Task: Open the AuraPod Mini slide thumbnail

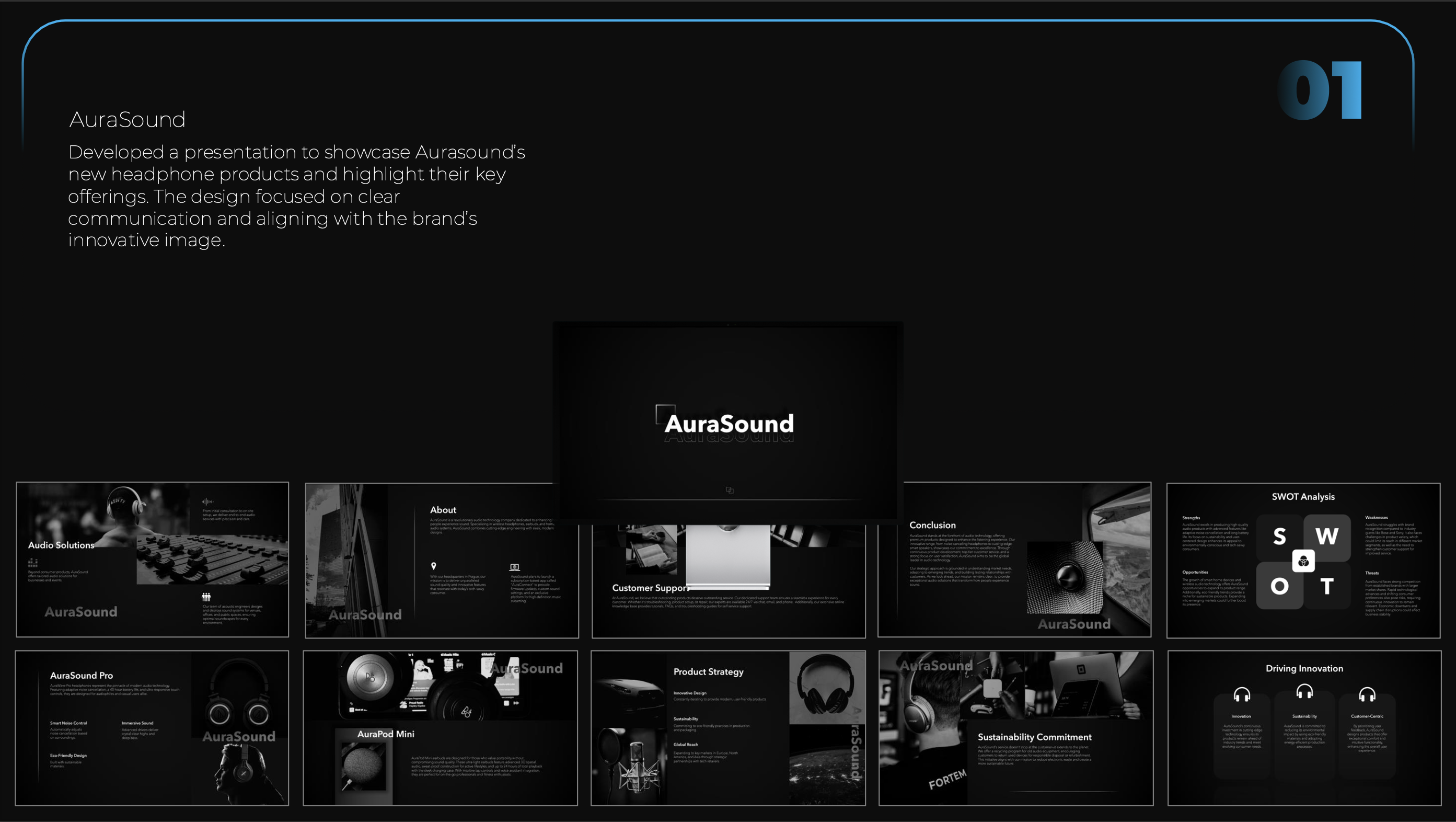Action: pos(440,727)
